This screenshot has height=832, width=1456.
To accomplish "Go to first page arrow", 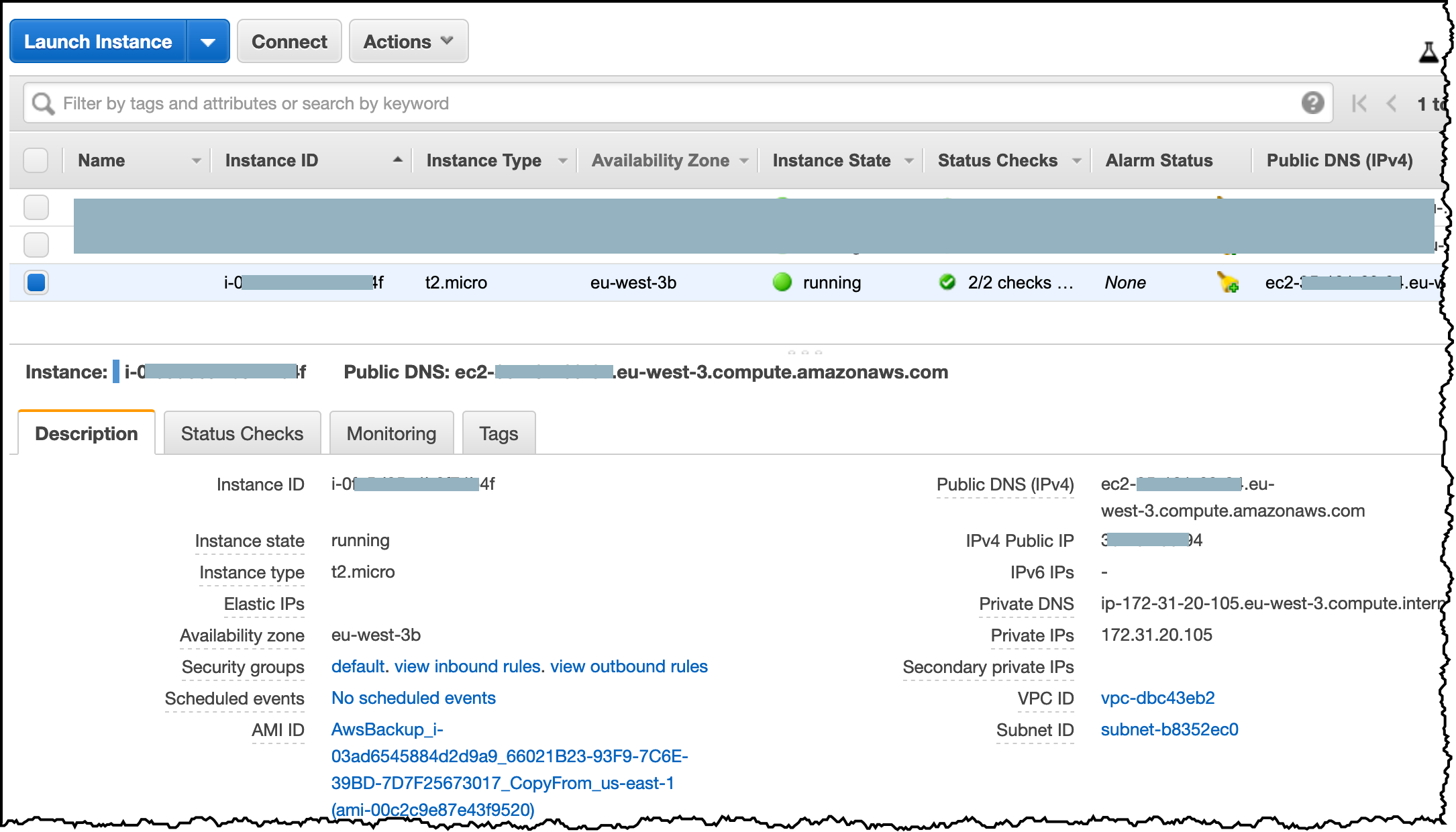I will tap(1359, 103).
